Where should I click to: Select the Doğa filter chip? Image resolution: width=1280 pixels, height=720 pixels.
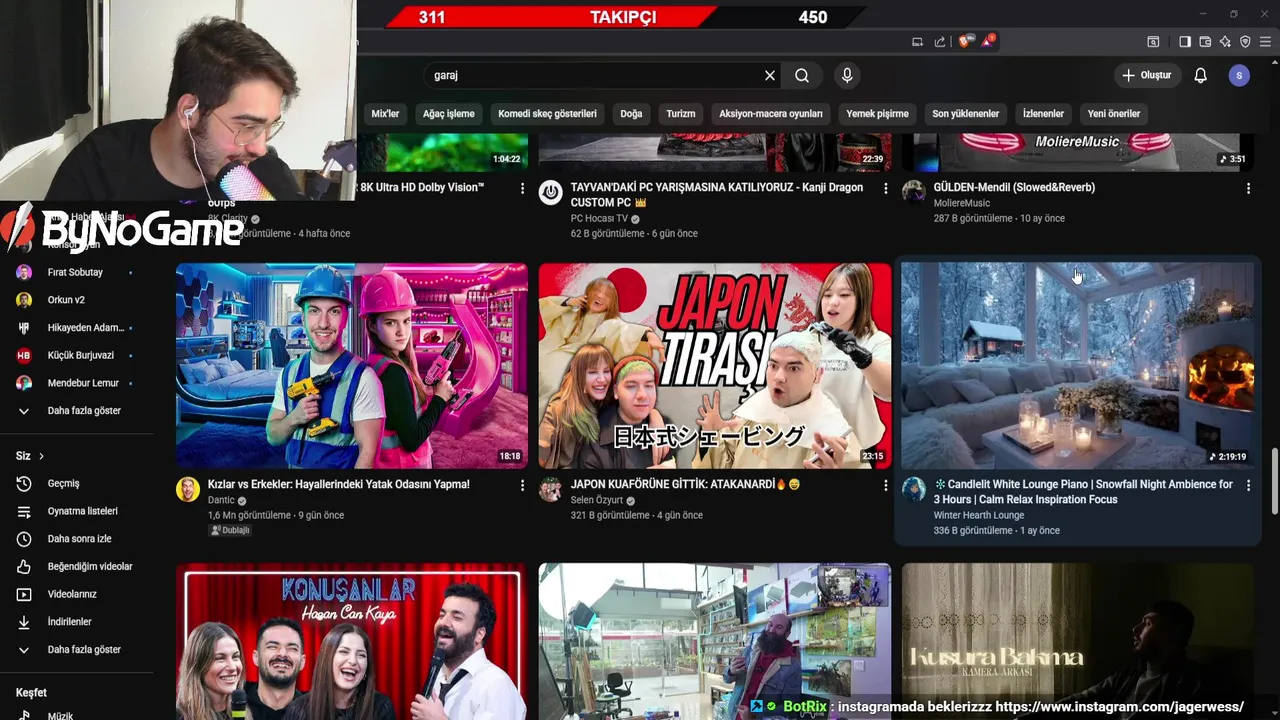[x=631, y=114]
